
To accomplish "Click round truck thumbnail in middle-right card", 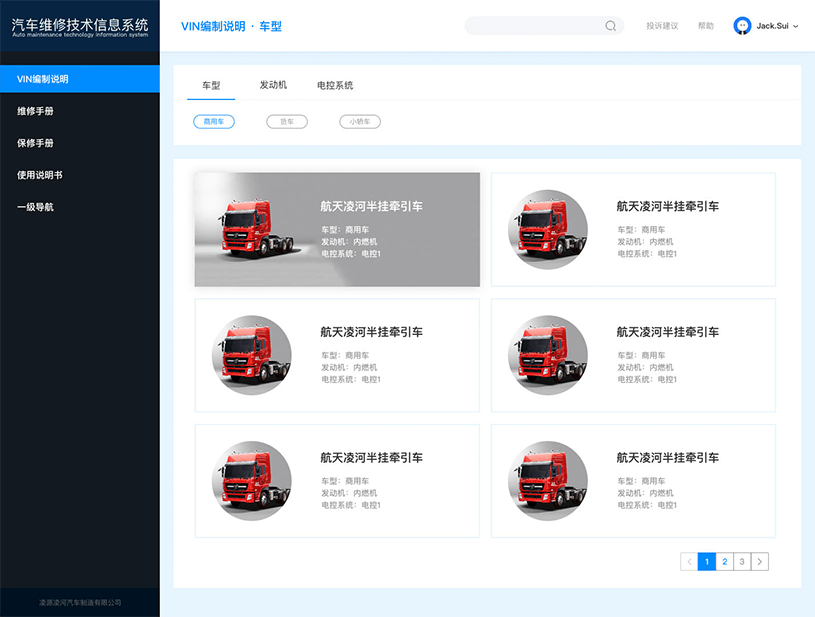I will point(548,355).
